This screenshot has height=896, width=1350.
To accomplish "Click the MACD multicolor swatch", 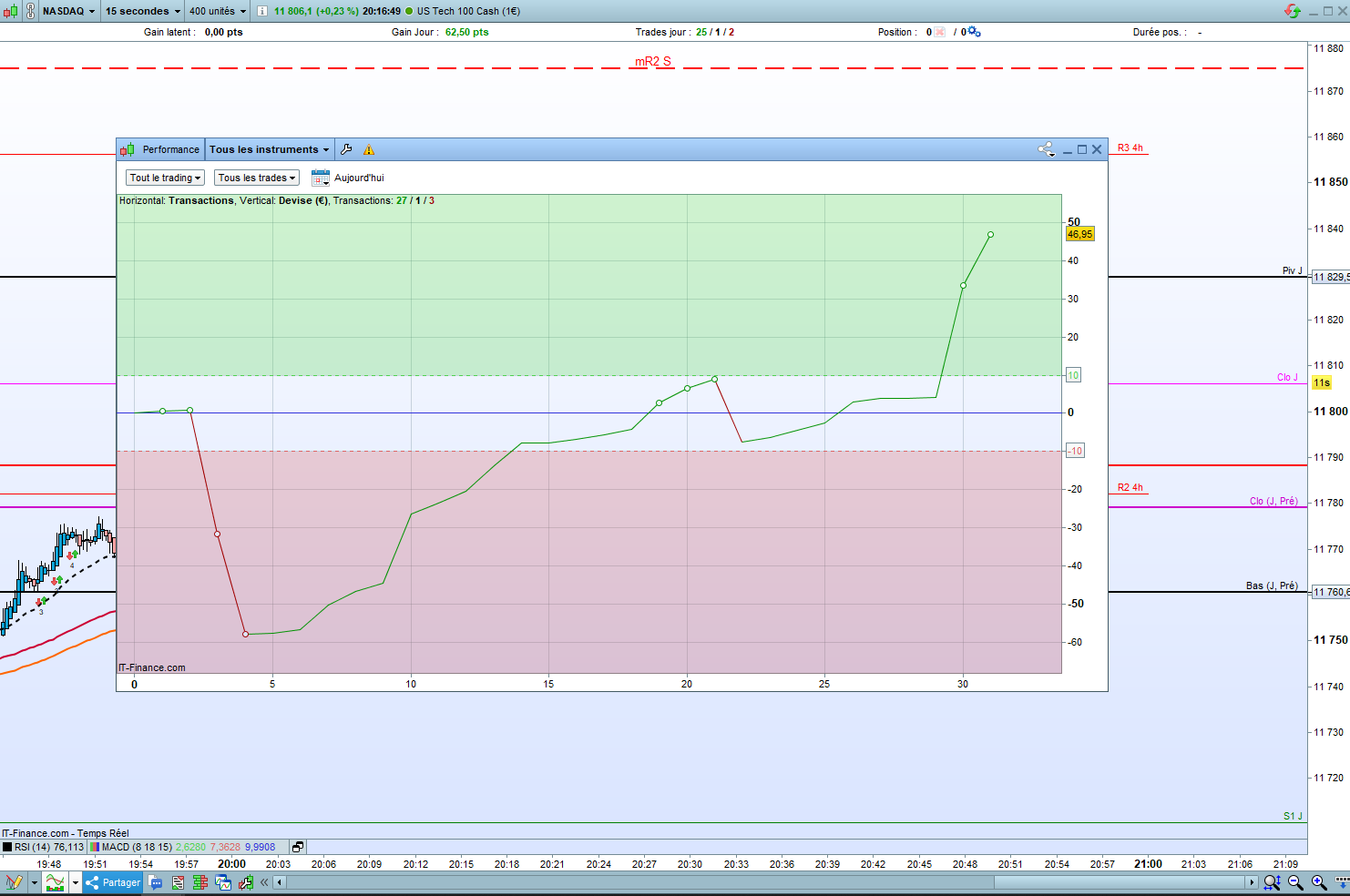I will [95, 847].
